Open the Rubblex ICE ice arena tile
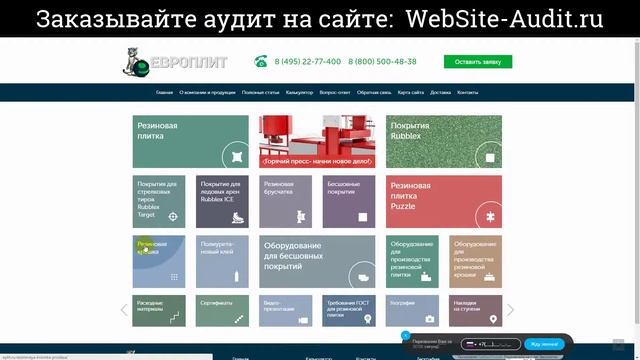Screen dimensions: 640x360 tap(222, 202)
